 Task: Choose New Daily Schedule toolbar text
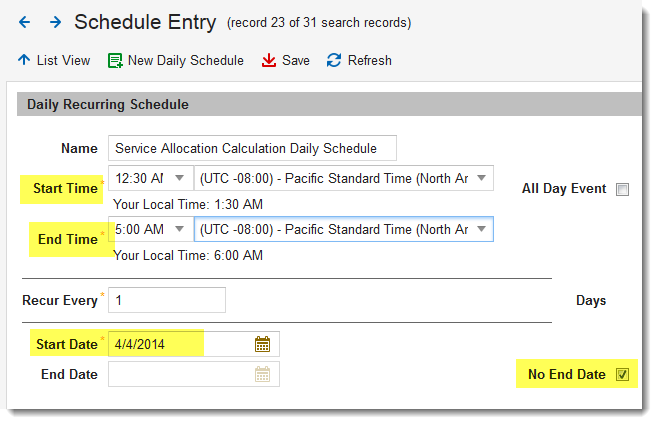click(186, 61)
